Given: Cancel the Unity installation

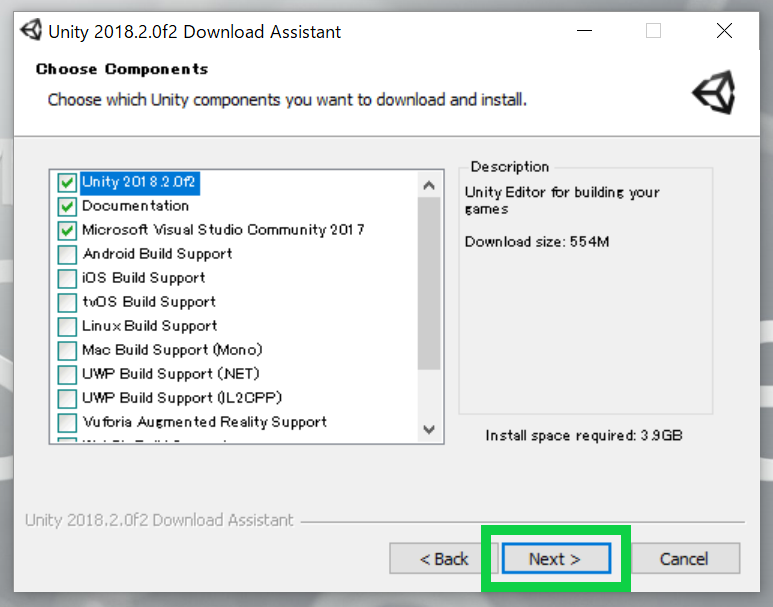Looking at the screenshot, I should (685, 559).
